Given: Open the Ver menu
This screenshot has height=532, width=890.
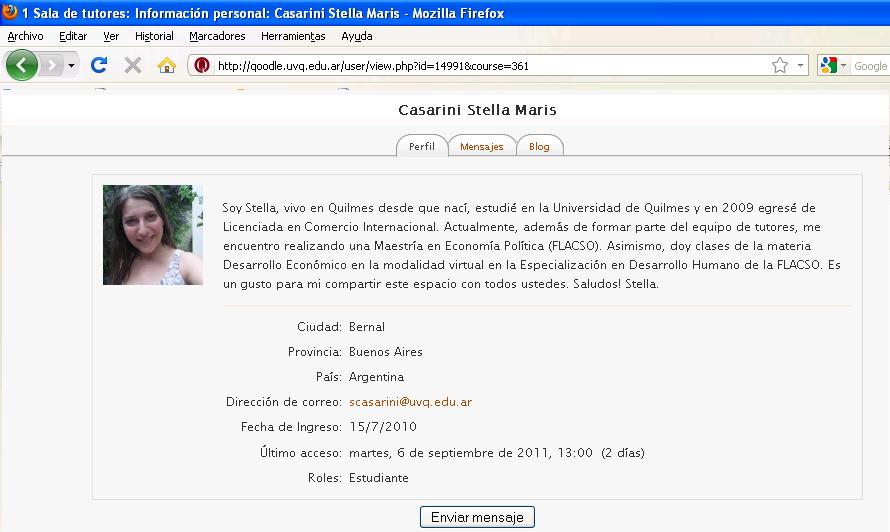Looking at the screenshot, I should point(111,36).
